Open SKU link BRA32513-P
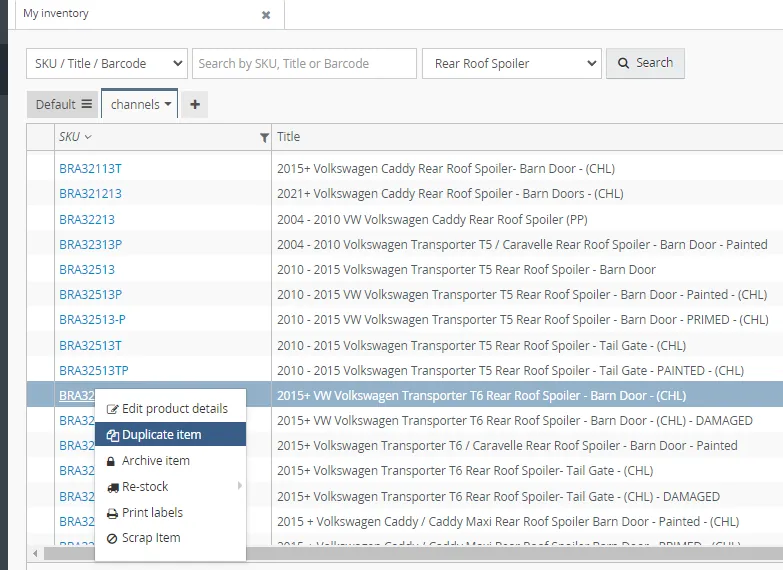 [92, 320]
